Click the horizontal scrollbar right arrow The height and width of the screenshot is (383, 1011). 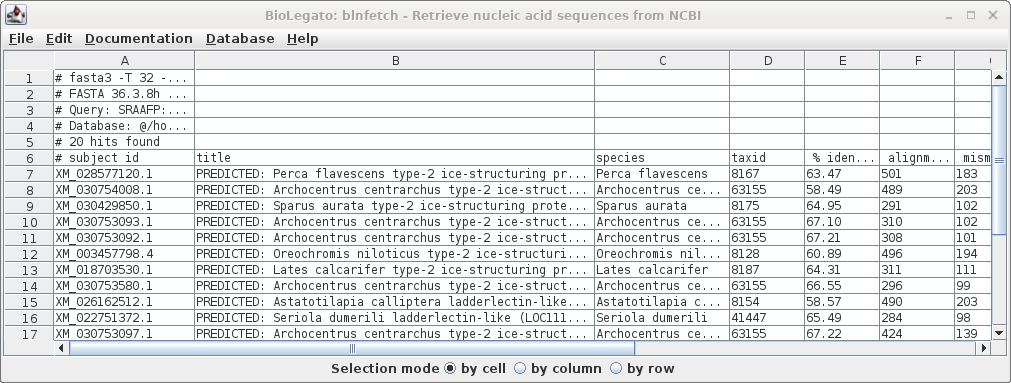[x=984, y=348]
